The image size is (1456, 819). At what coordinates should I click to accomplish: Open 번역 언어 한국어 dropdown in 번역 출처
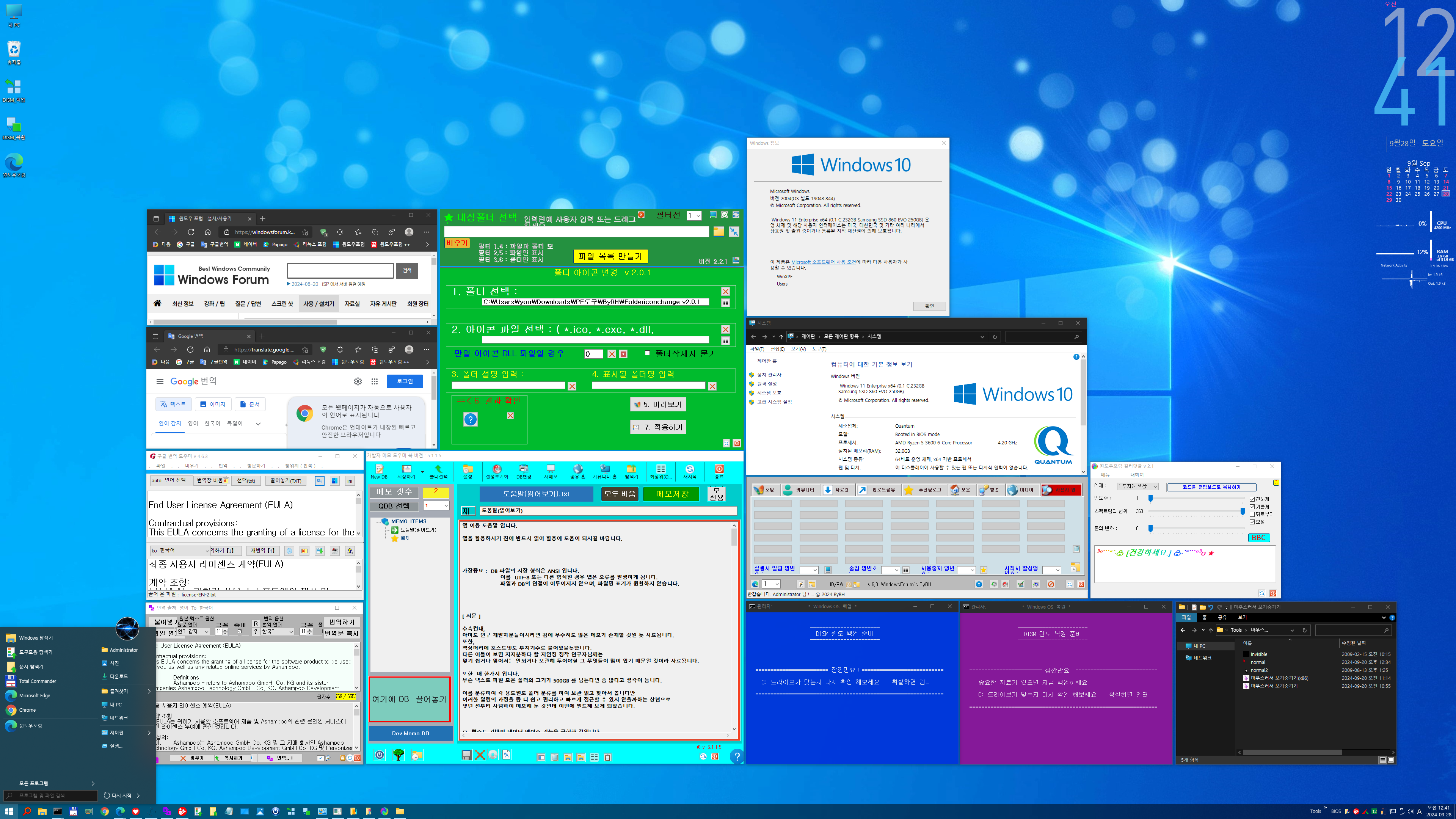(x=278, y=631)
